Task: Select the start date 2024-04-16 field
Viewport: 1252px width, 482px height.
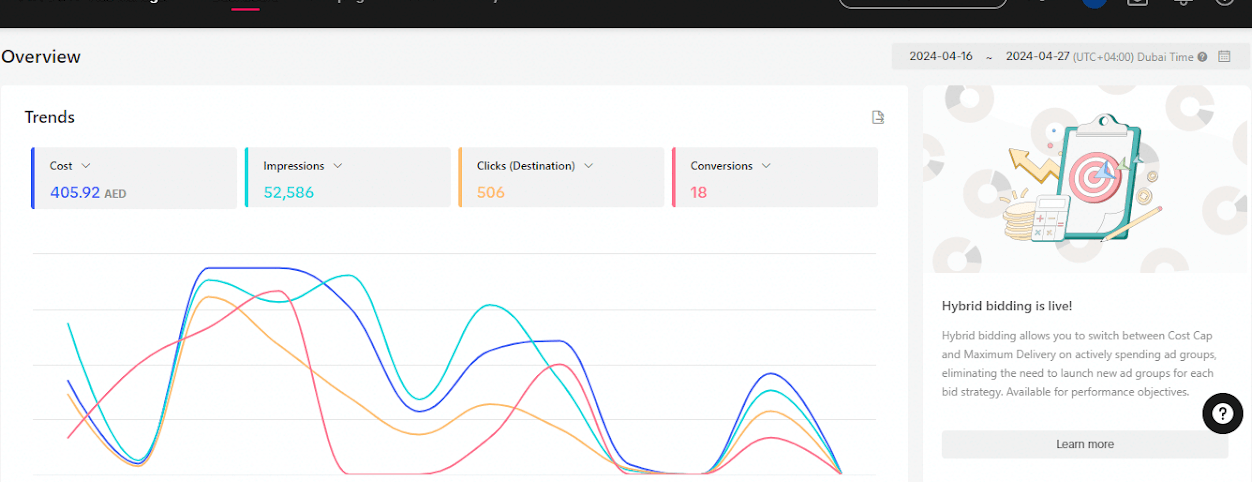Action: click(940, 57)
